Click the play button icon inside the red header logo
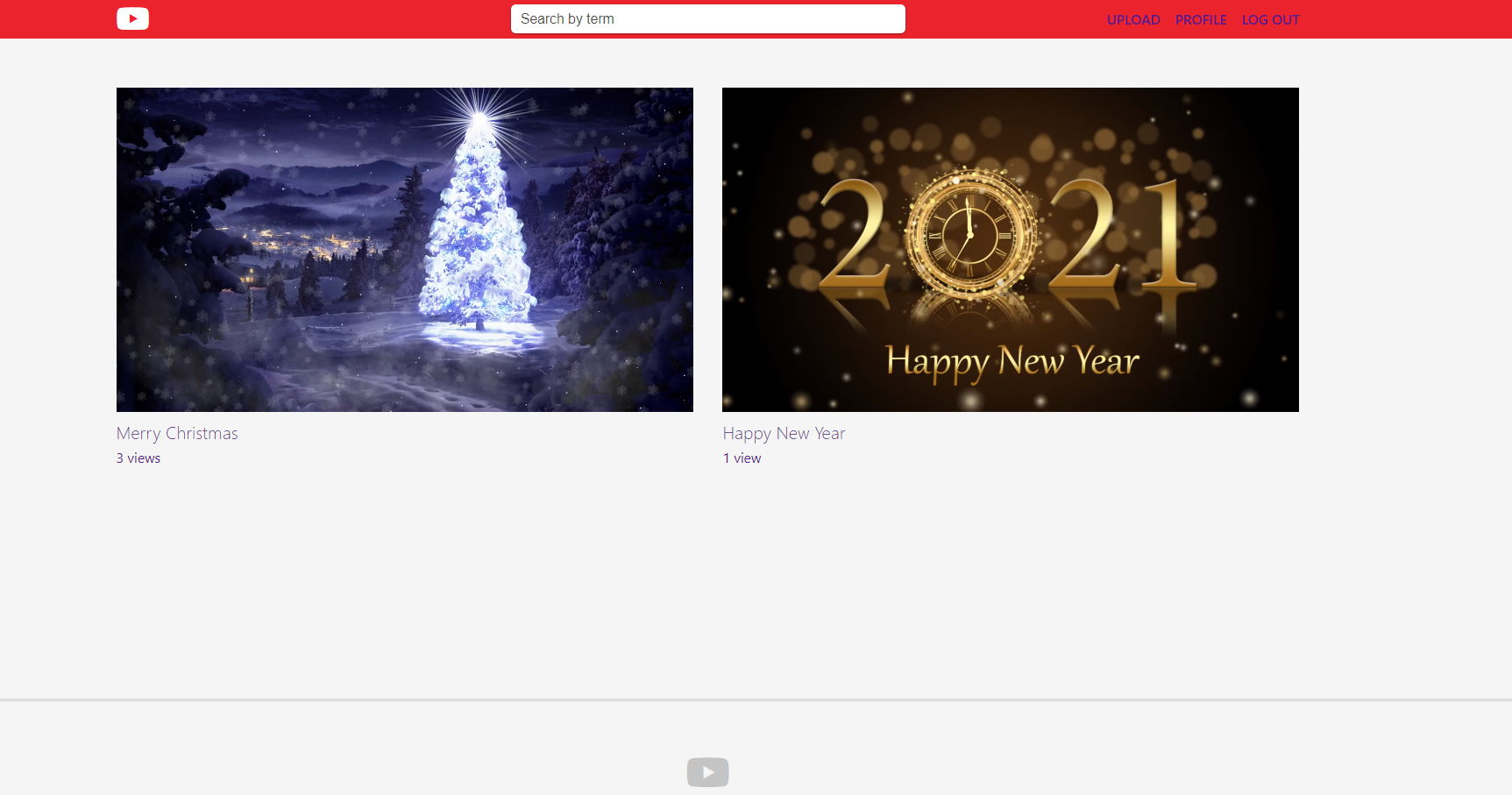This screenshot has width=1512, height=795. tap(132, 18)
